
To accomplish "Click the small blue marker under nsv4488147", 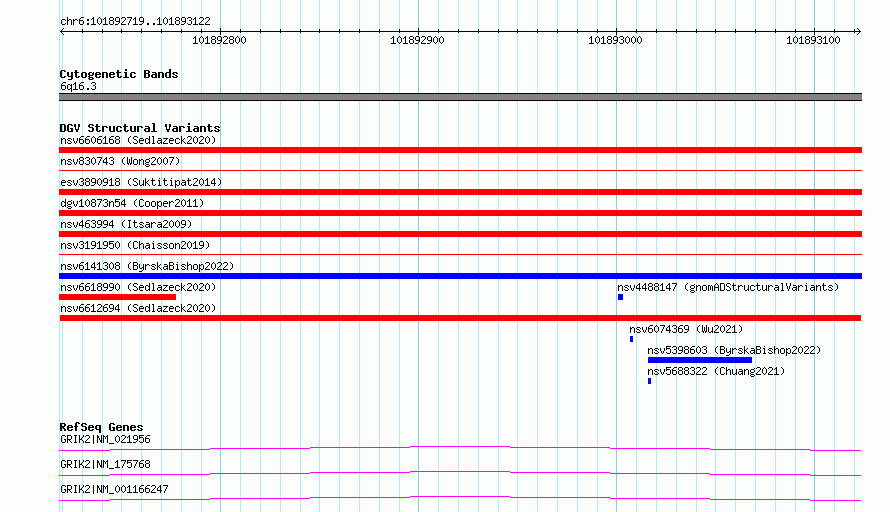I will pos(620,297).
